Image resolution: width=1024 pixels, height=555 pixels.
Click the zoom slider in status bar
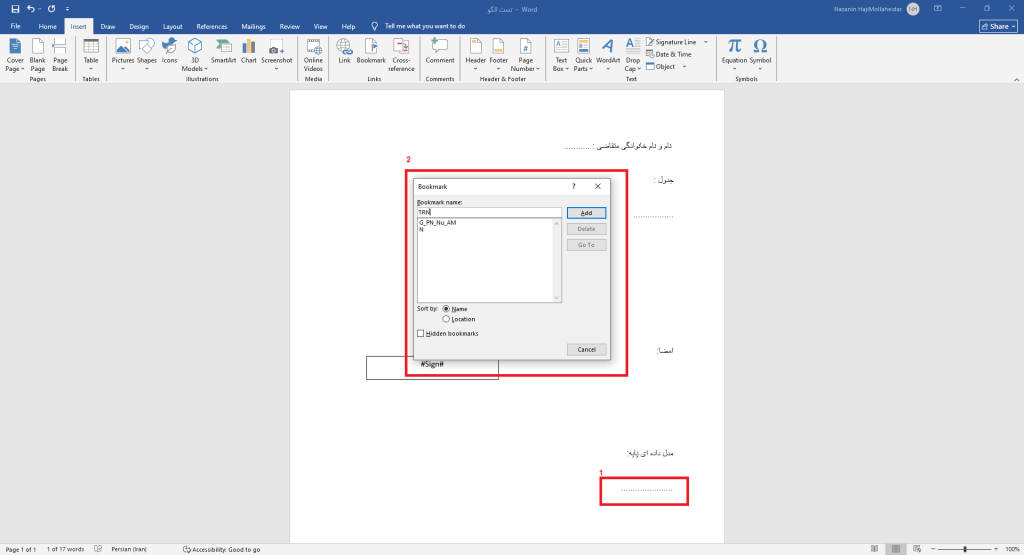point(964,549)
